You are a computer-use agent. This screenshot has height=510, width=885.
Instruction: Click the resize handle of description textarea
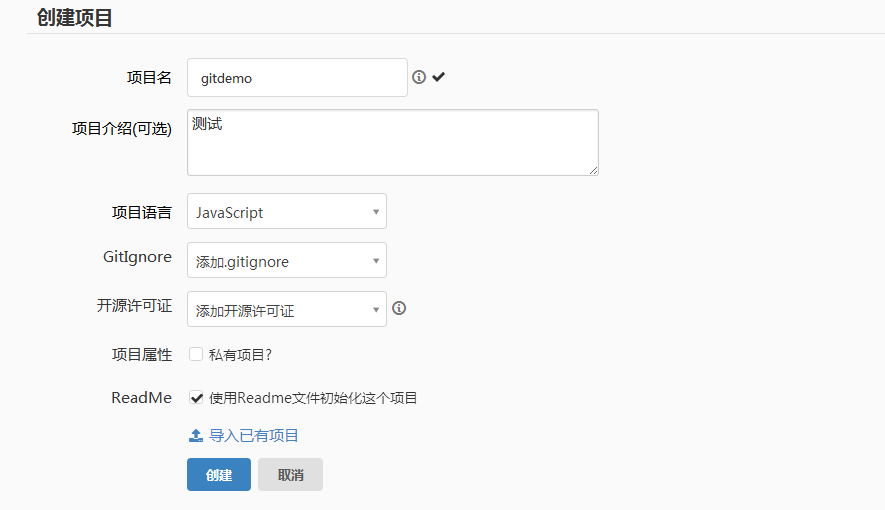594,170
